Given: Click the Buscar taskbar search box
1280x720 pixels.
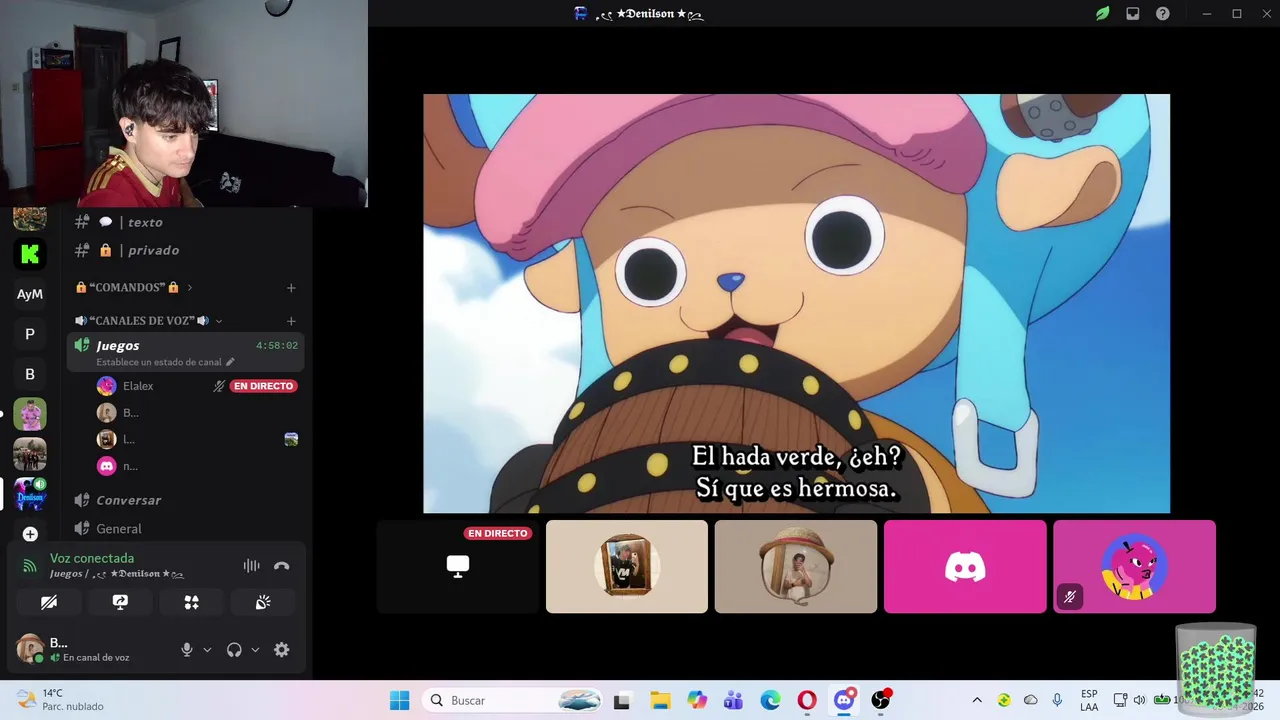Looking at the screenshot, I should tap(512, 700).
